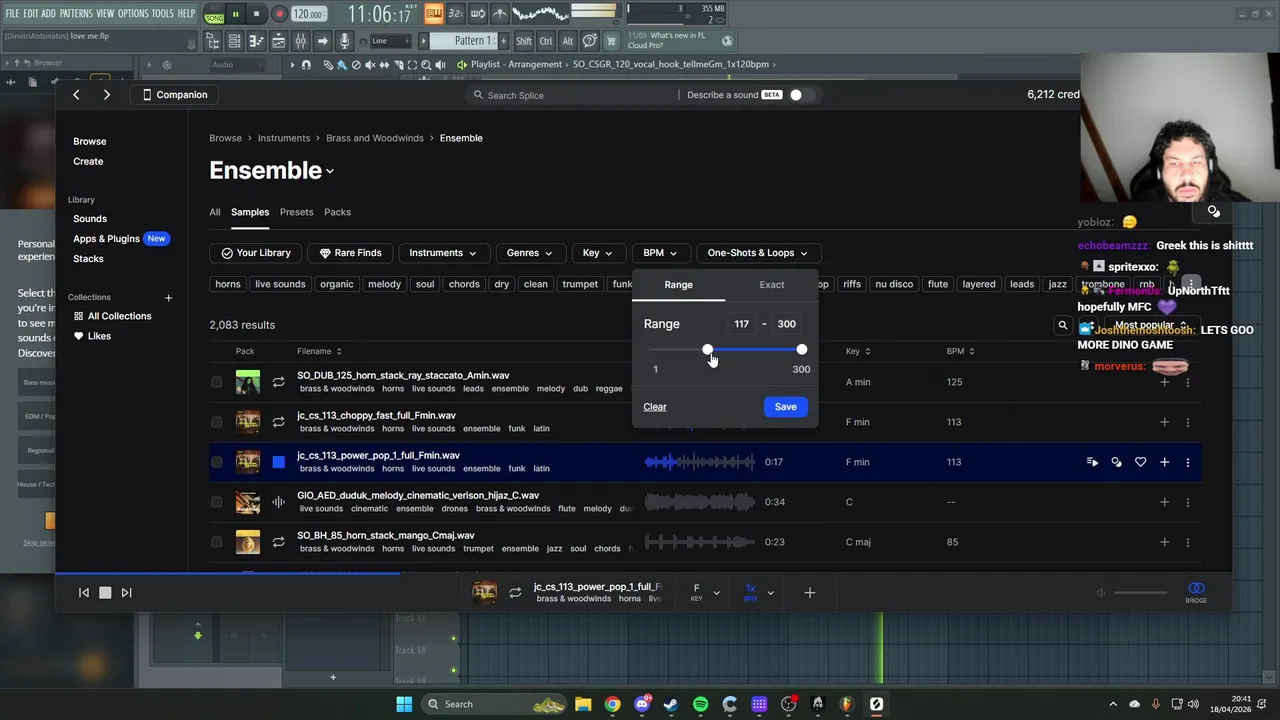Open more options for jc_cs_113_power_pop_1 sample

click(x=1188, y=462)
